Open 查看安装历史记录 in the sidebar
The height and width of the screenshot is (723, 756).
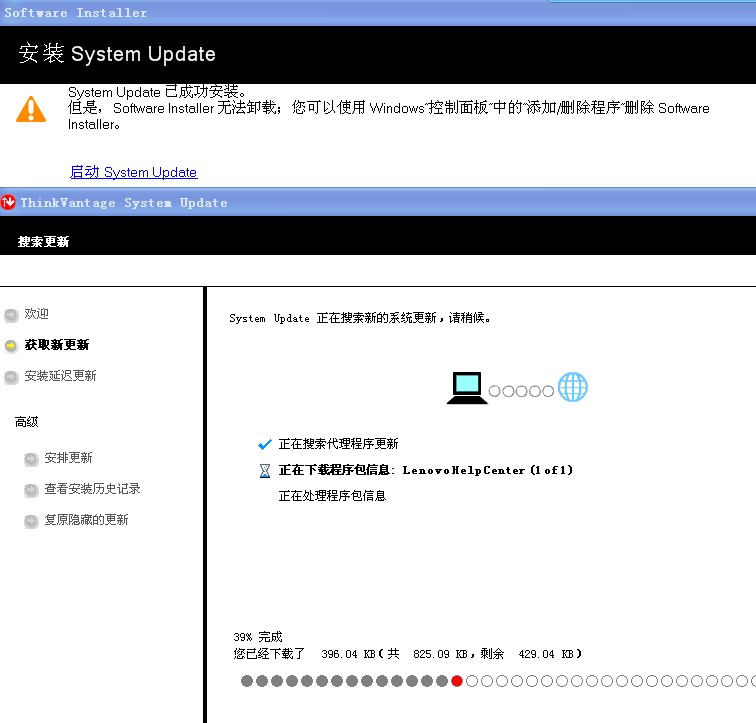coord(92,489)
